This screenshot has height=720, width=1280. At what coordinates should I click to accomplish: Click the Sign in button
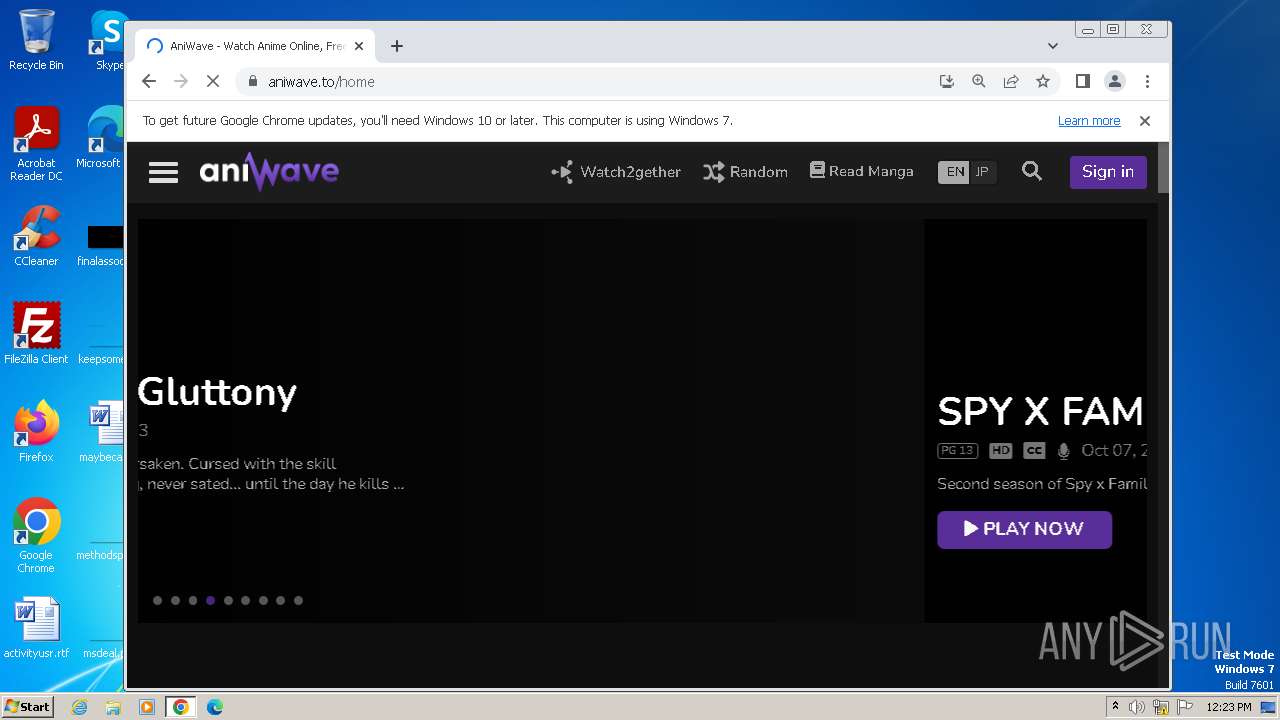click(1108, 172)
